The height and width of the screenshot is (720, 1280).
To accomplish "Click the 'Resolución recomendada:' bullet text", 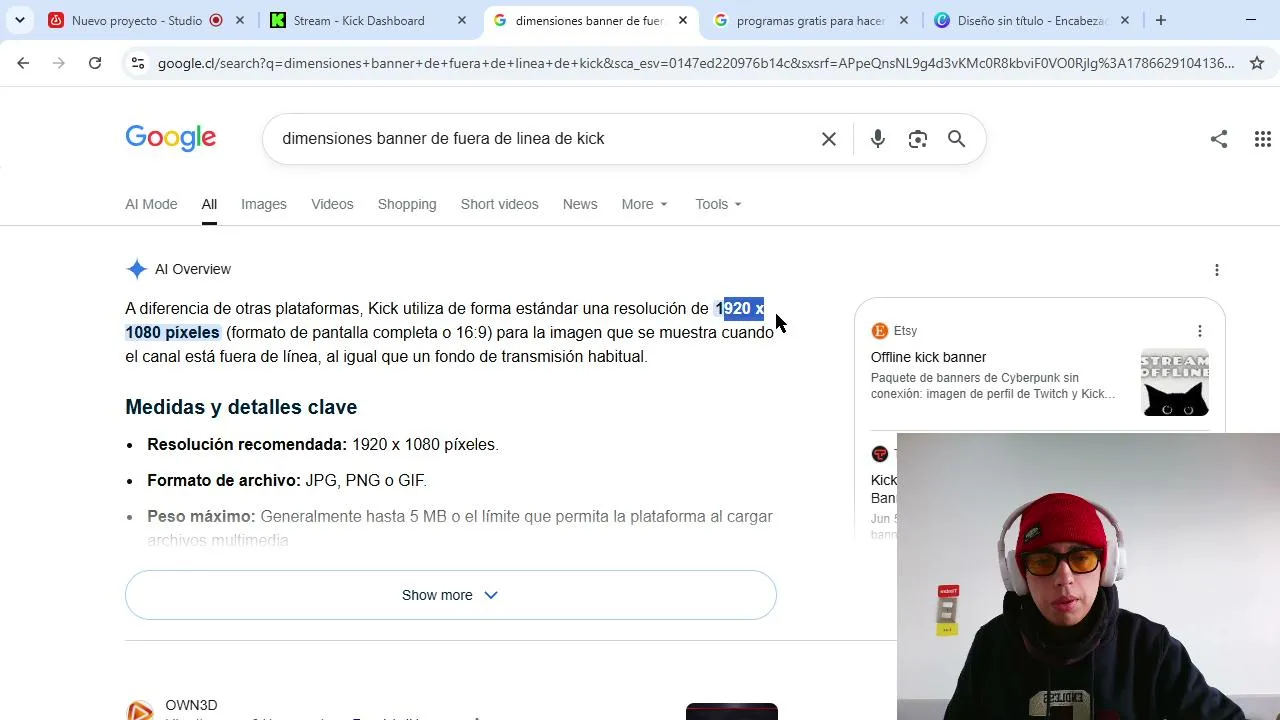I will point(247,444).
